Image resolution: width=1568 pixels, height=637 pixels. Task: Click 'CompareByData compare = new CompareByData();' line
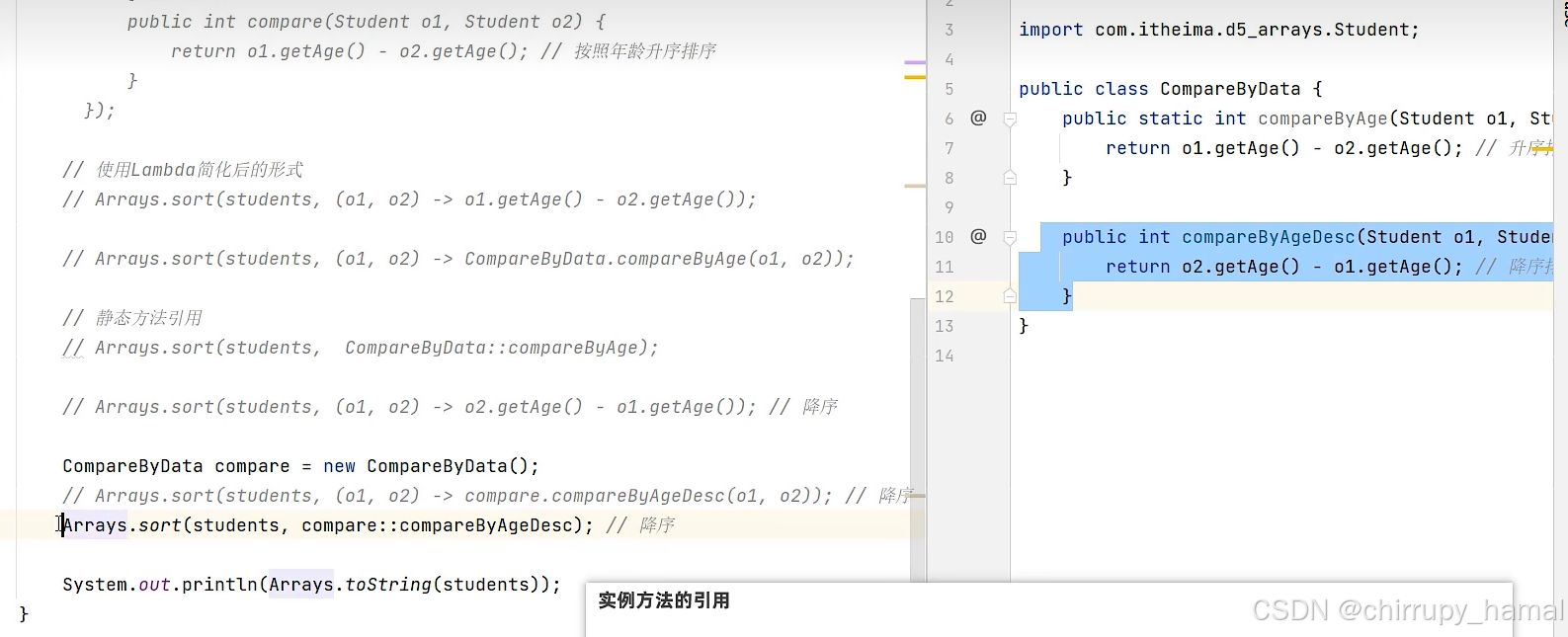coord(301,466)
